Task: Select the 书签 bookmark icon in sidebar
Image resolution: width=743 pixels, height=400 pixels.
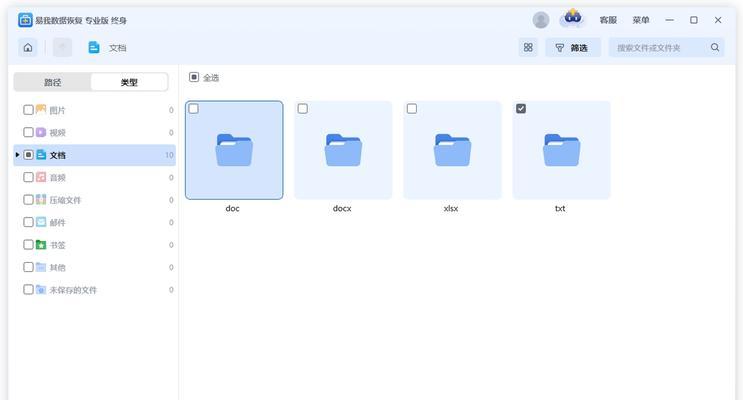Action: (x=41, y=245)
